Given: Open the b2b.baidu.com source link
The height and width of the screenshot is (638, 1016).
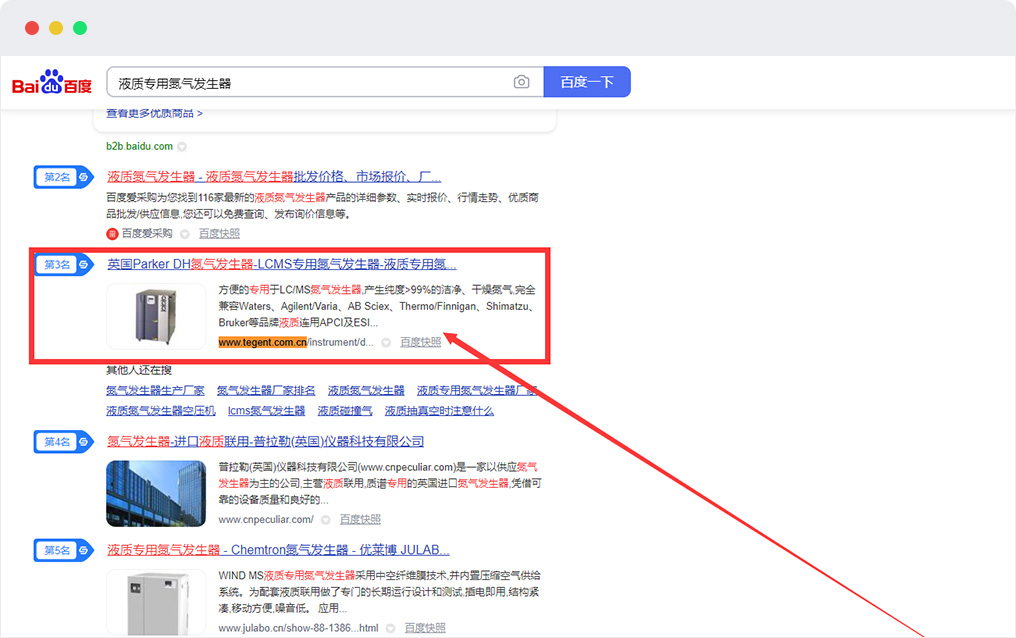Looking at the screenshot, I should tap(139, 146).
